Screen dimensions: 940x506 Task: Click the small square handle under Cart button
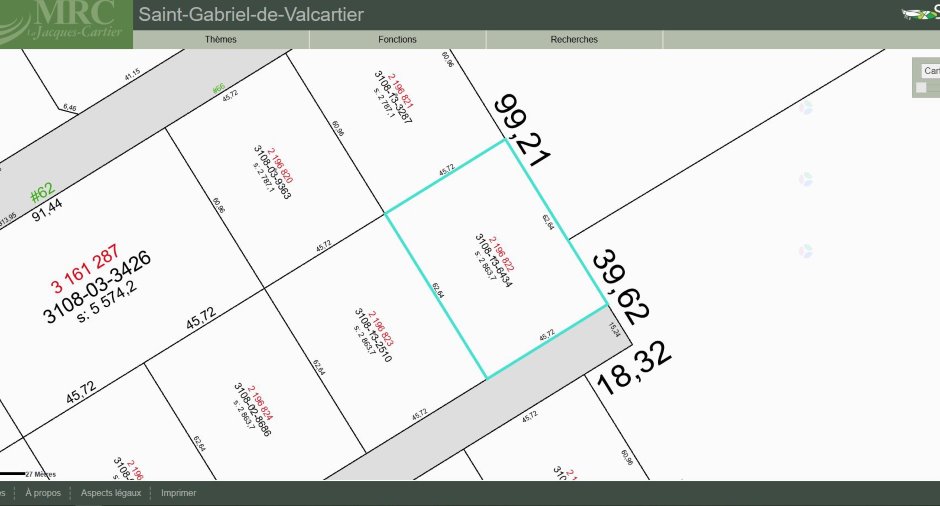point(921,88)
